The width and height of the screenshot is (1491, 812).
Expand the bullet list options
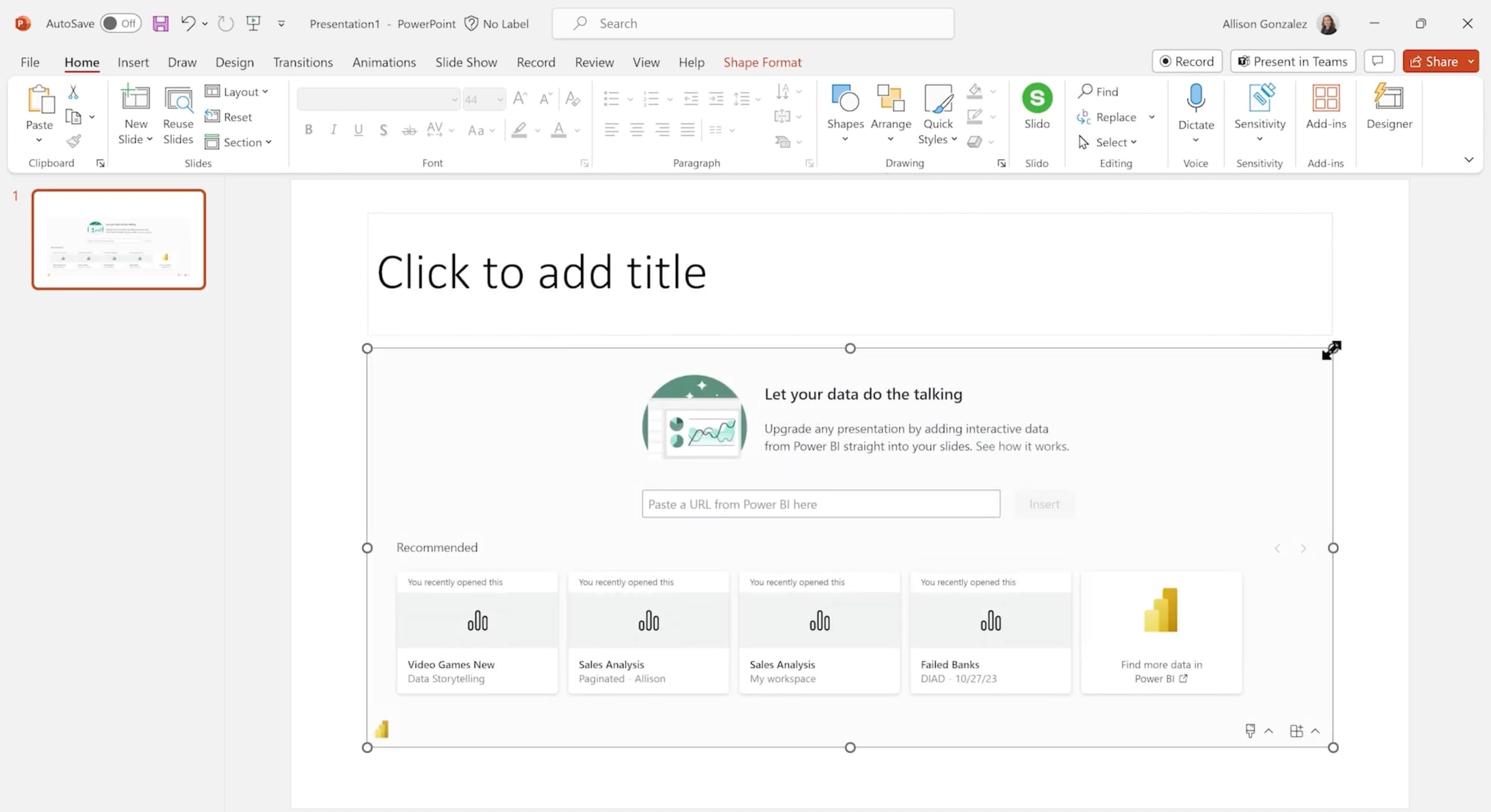point(629,99)
